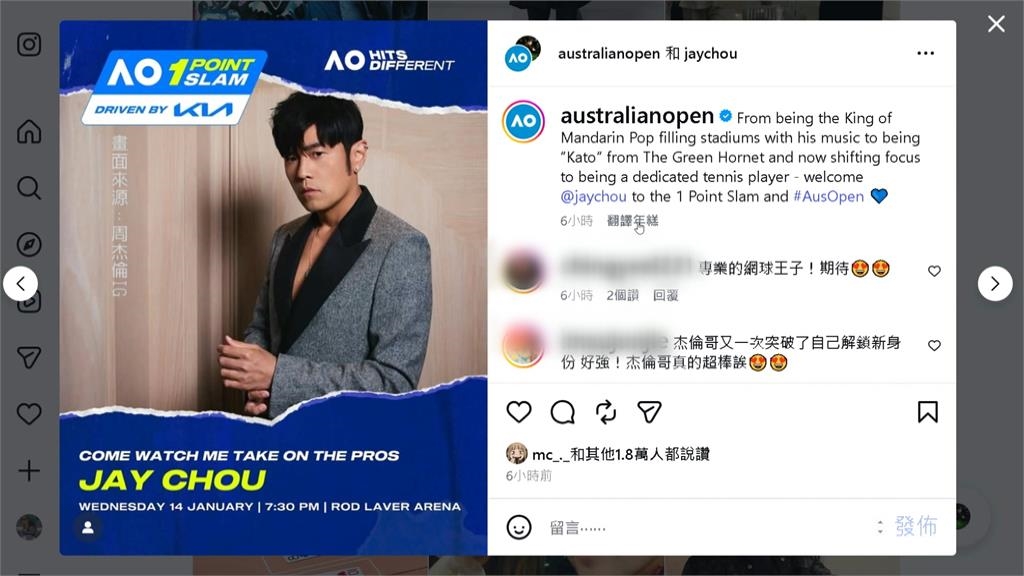Open the three-dot more options menu
This screenshot has width=1024, height=576.
tap(925, 53)
